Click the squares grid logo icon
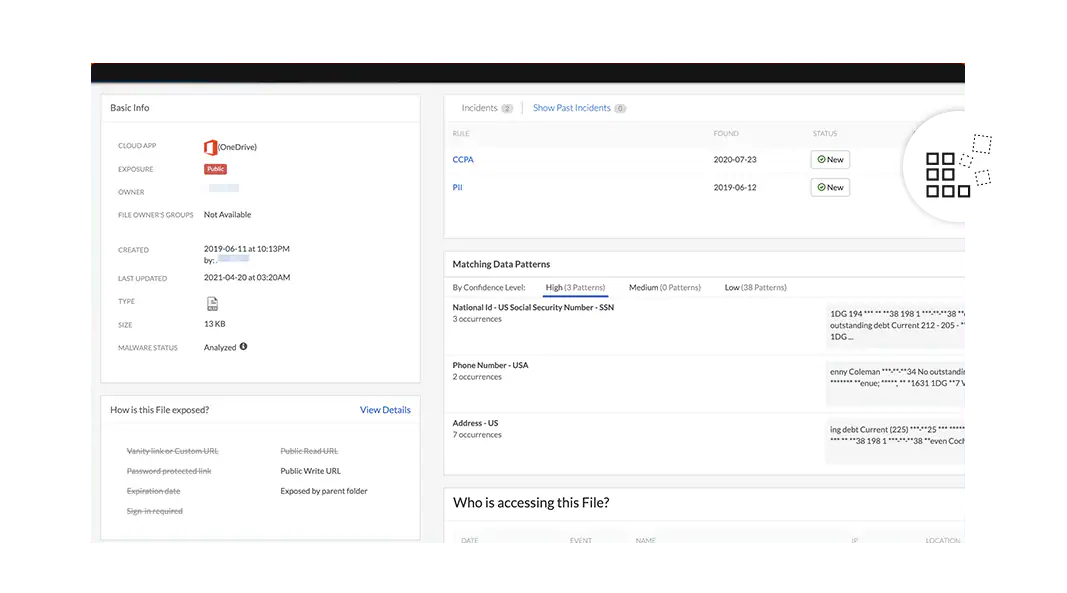The width and height of the screenshot is (1067, 593). (x=945, y=175)
